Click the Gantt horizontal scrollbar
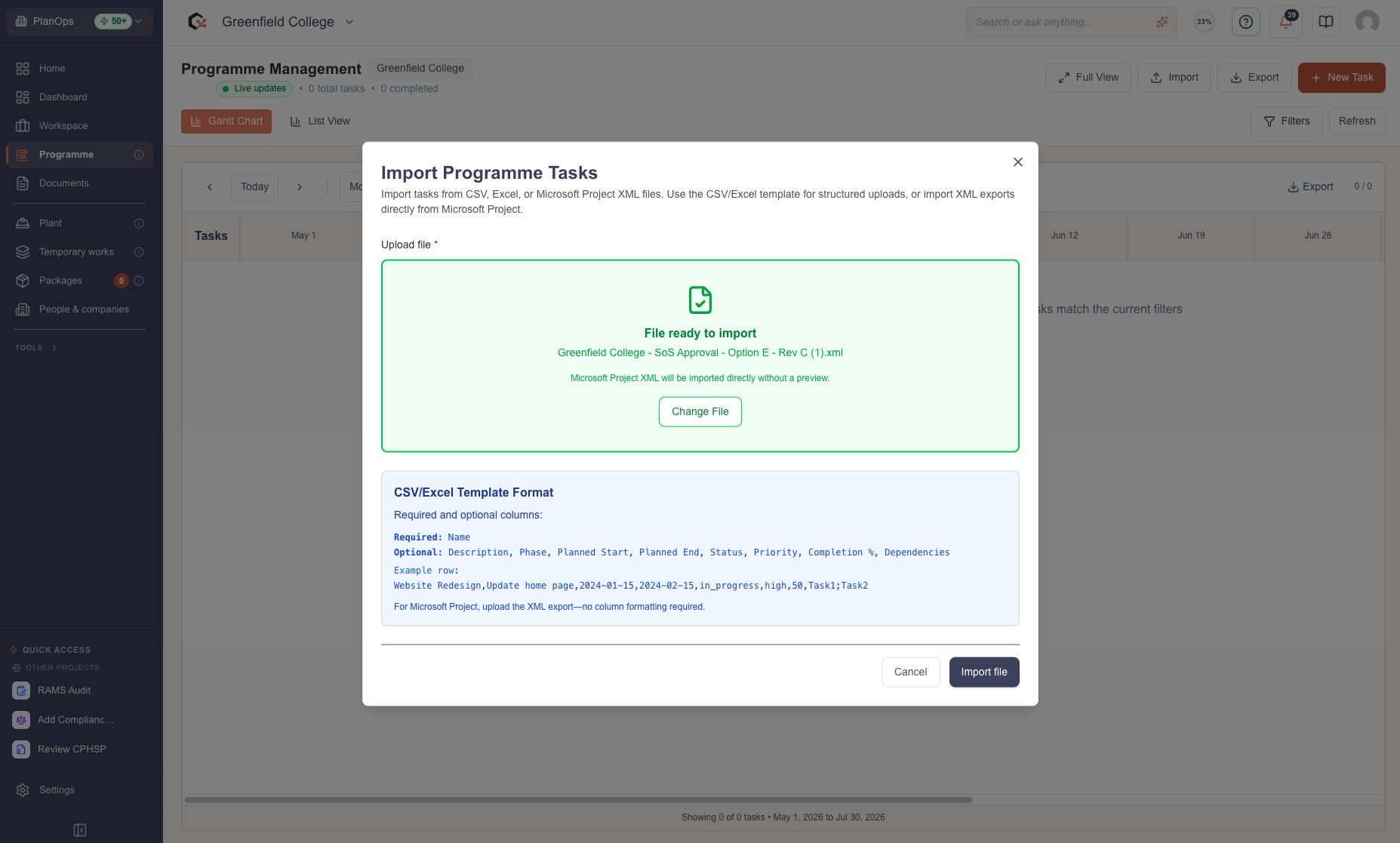The height and width of the screenshot is (843, 1400). [x=578, y=800]
